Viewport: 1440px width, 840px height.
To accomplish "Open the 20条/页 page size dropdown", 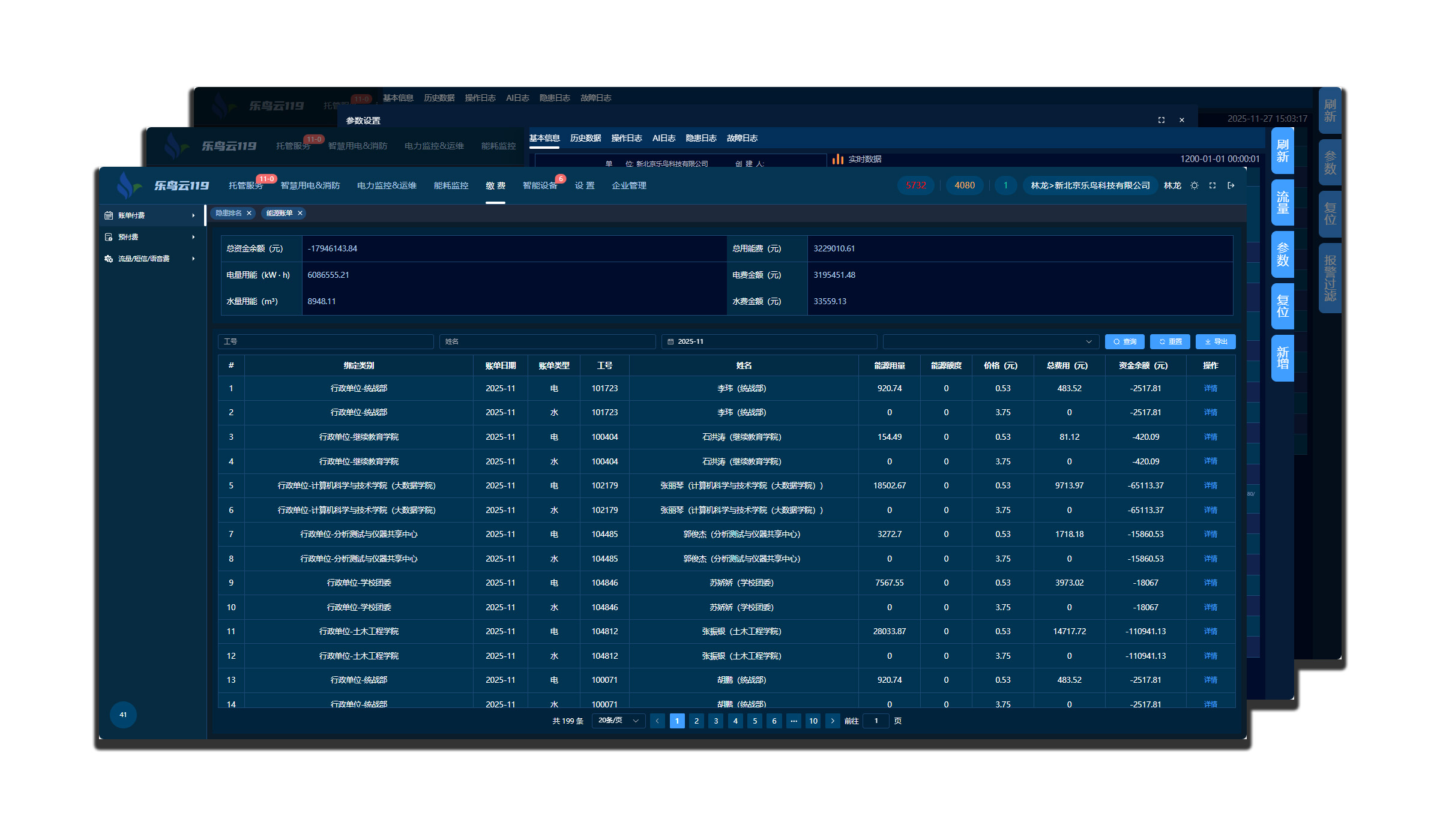I will (x=618, y=721).
